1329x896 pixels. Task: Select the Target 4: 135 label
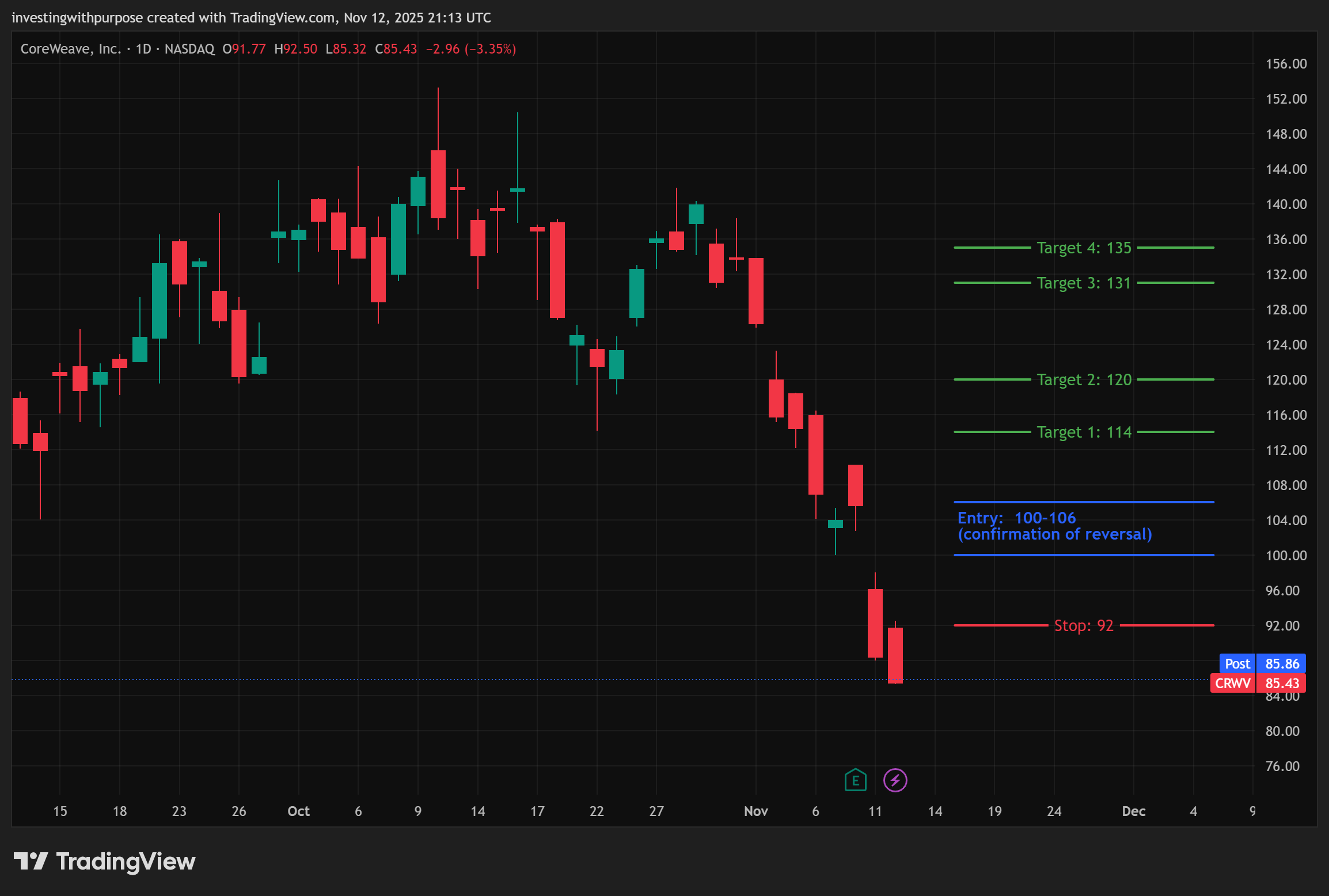click(x=1084, y=248)
